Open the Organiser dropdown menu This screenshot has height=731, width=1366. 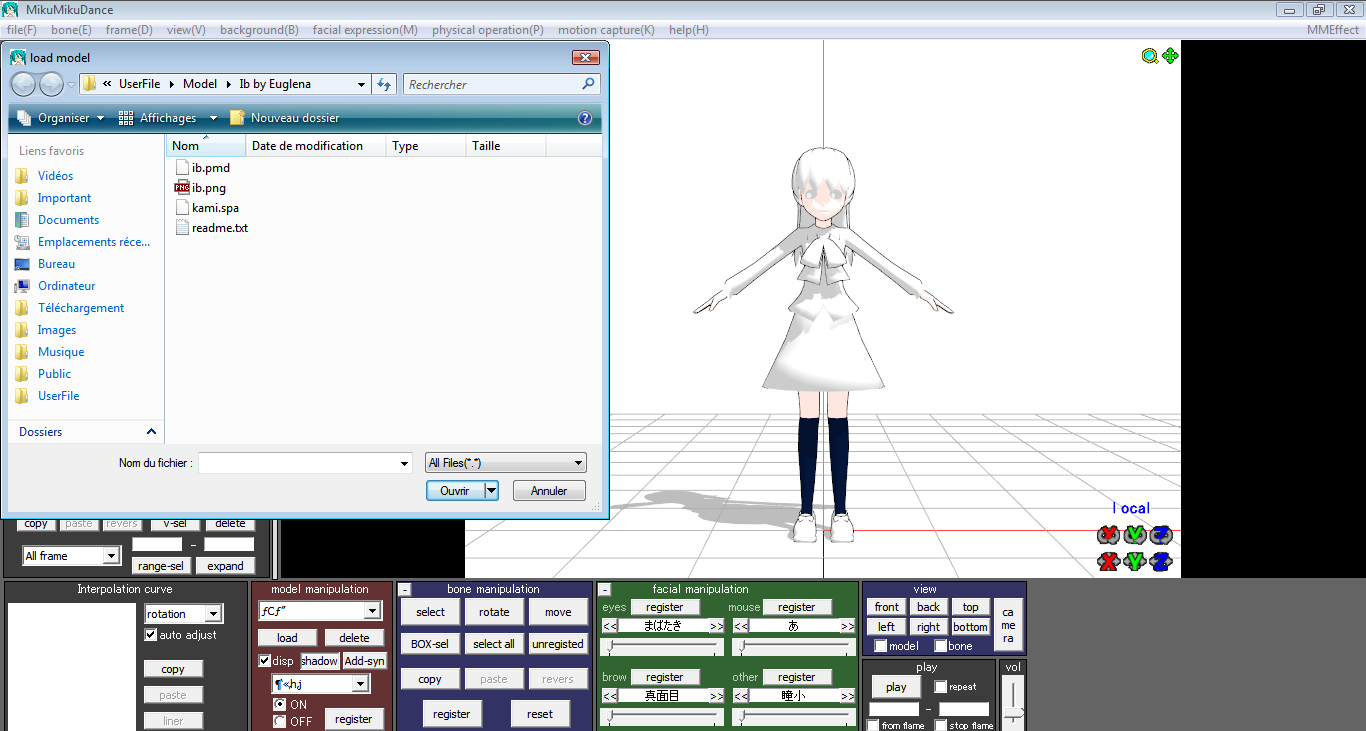point(60,118)
